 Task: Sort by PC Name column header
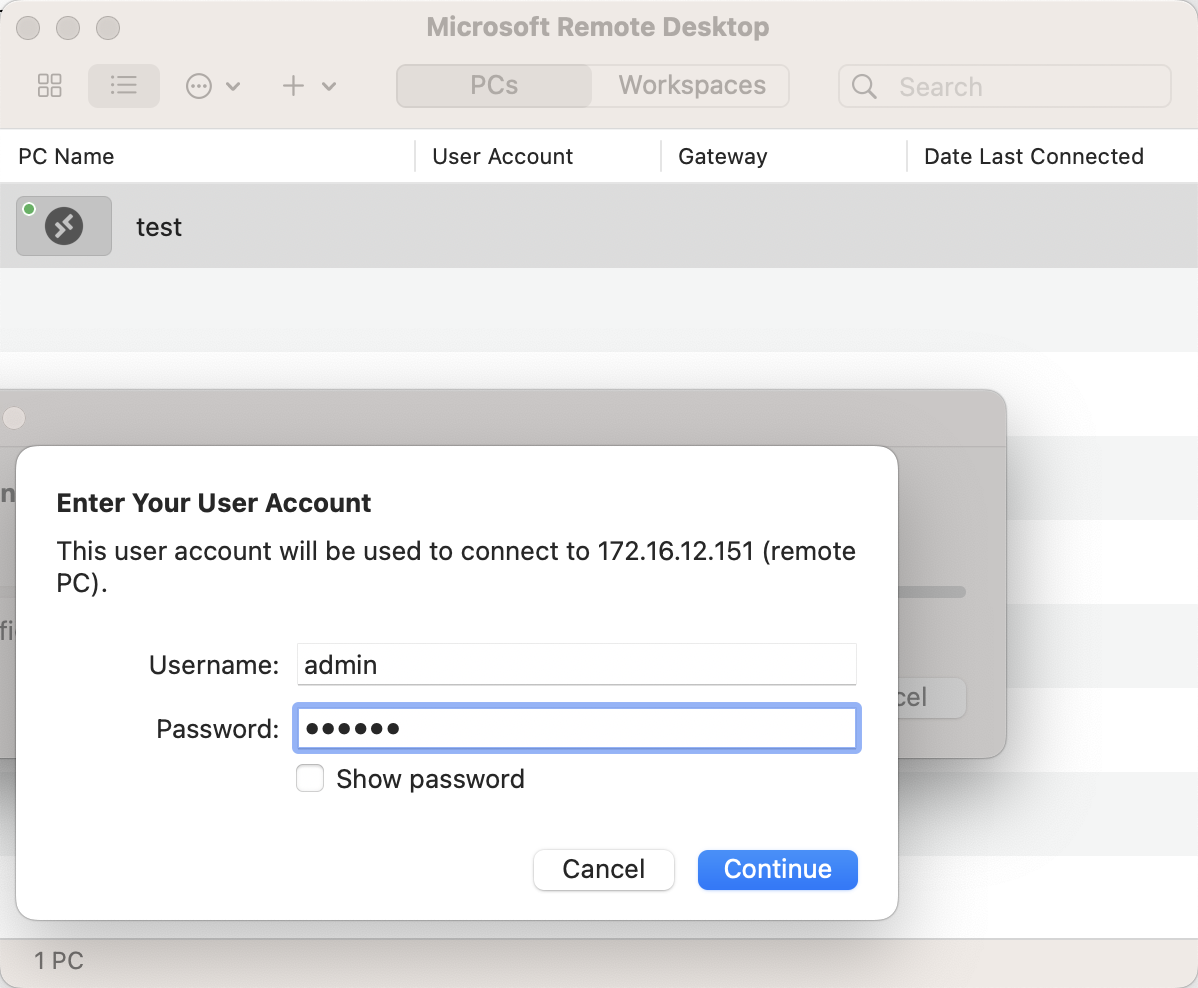66,157
